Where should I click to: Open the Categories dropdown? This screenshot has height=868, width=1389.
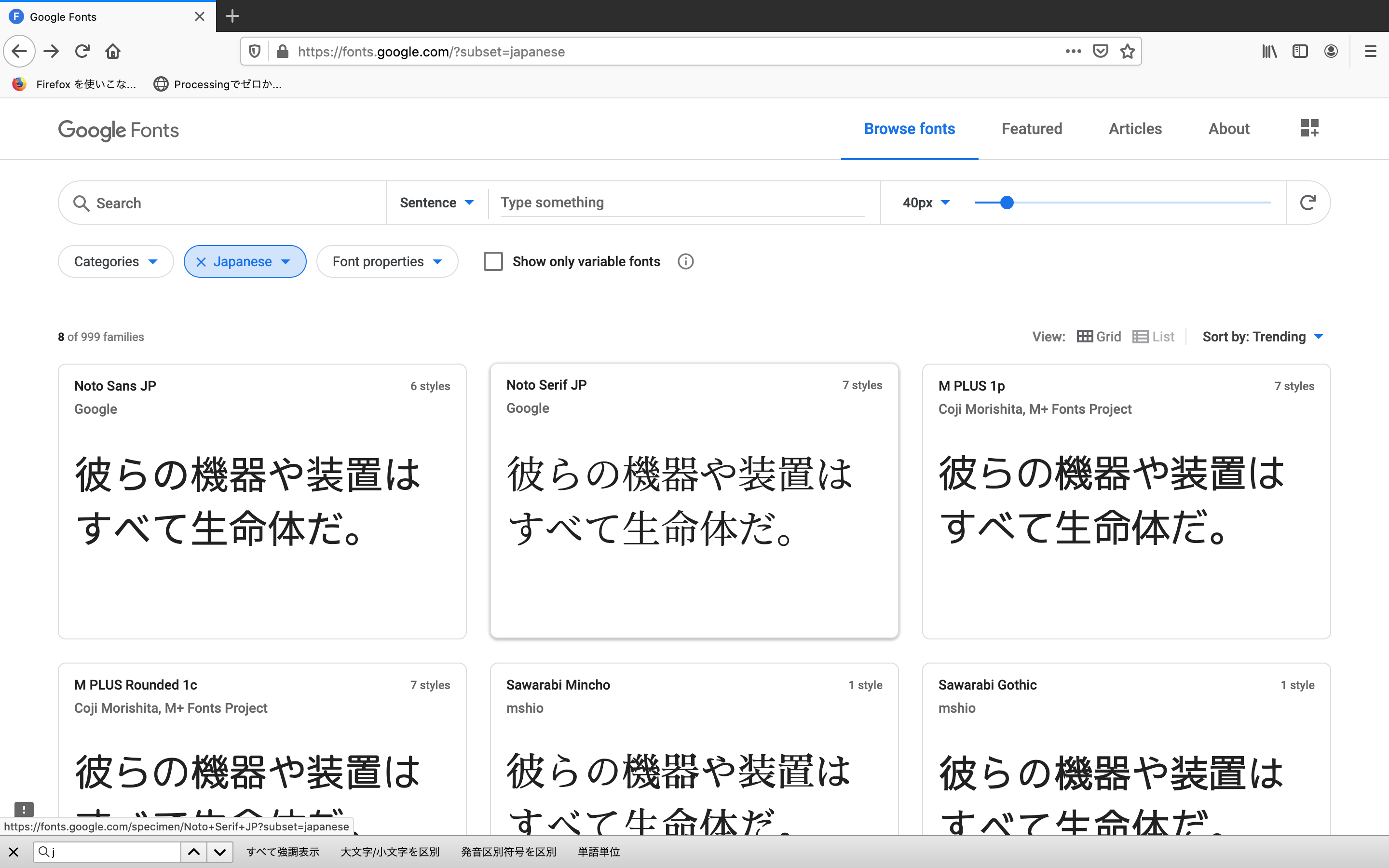(x=115, y=261)
